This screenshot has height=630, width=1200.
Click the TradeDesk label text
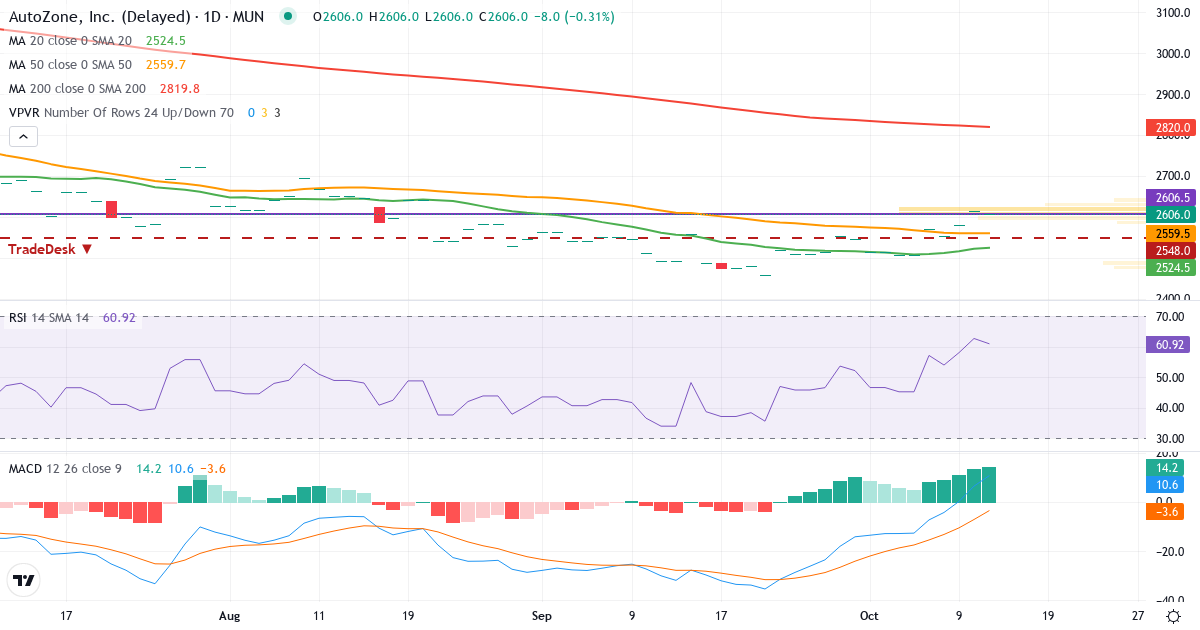click(43, 249)
